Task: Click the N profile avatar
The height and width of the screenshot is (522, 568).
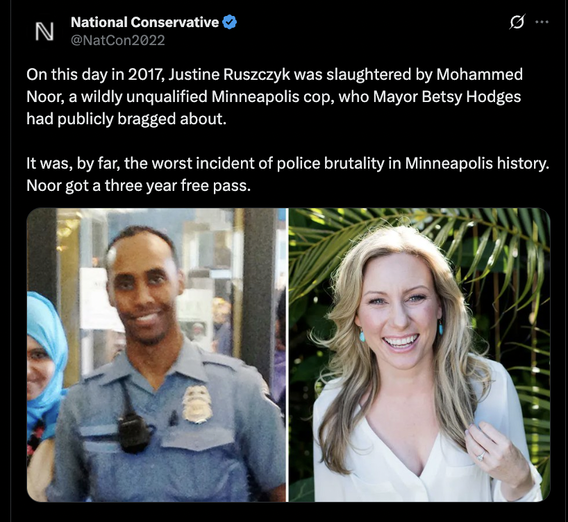Action: click(44, 31)
